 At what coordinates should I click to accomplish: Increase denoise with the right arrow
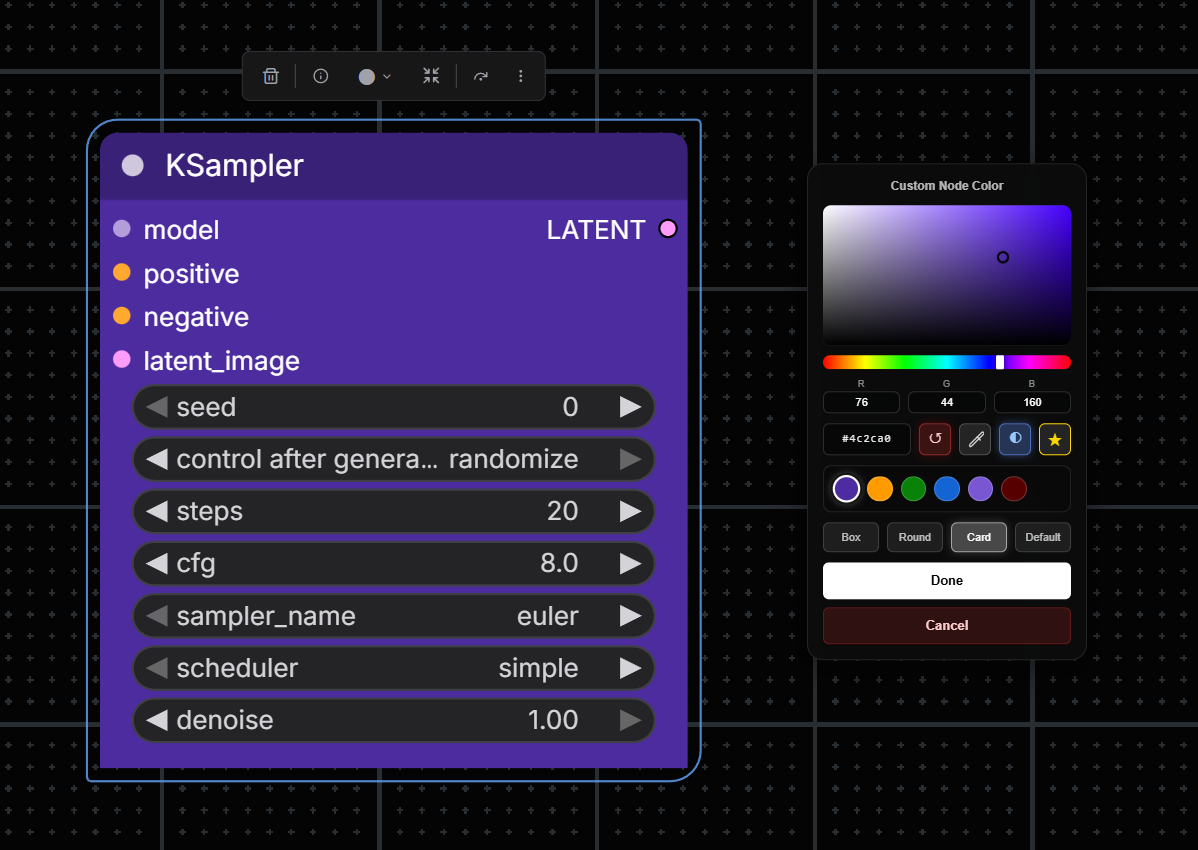[630, 720]
